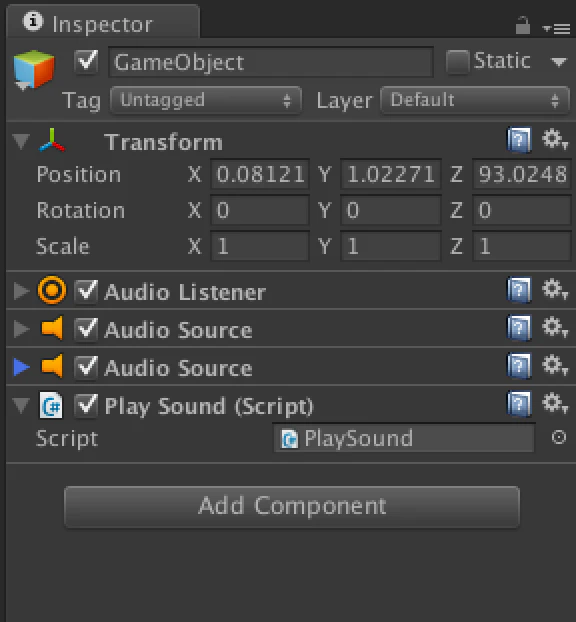Click the Rotation Y field
This screenshot has width=576, height=622.
[x=390, y=210]
